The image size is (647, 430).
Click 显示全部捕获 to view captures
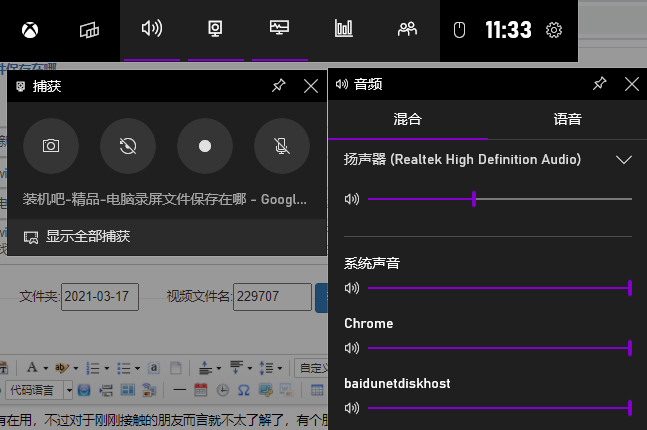click(87, 237)
